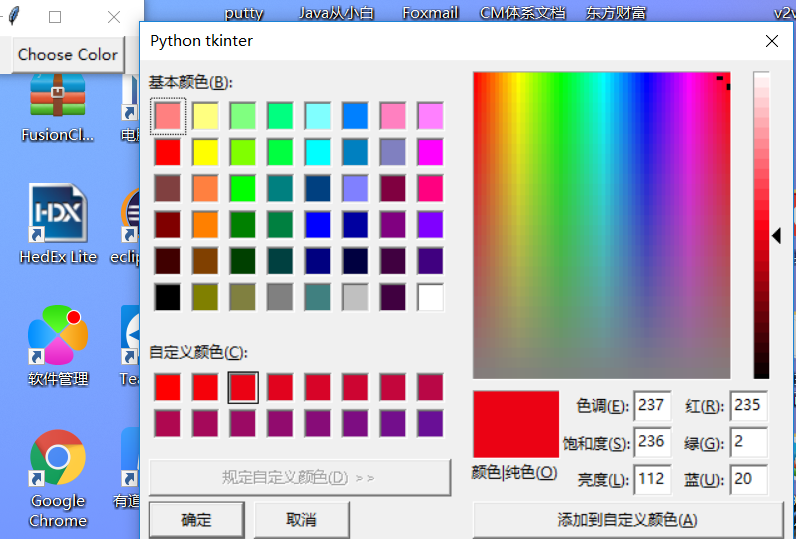The height and width of the screenshot is (539, 796).
Task: Select the violet purple fourth-row swatch
Action: pyautogui.click(x=430, y=225)
